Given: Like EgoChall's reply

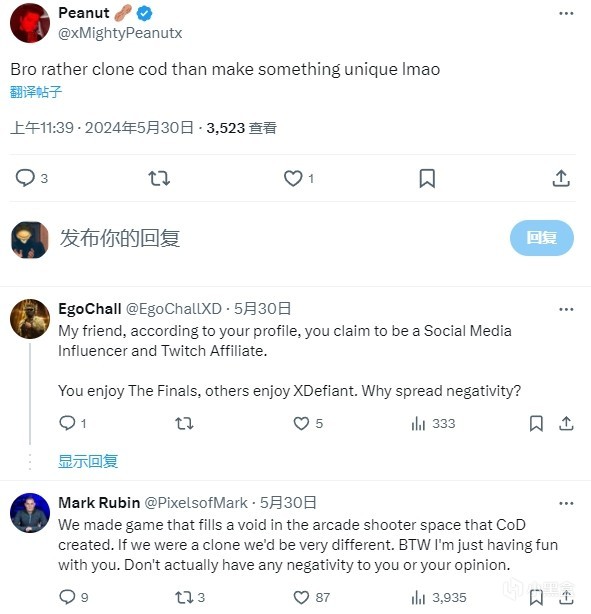Looking at the screenshot, I should (301, 423).
